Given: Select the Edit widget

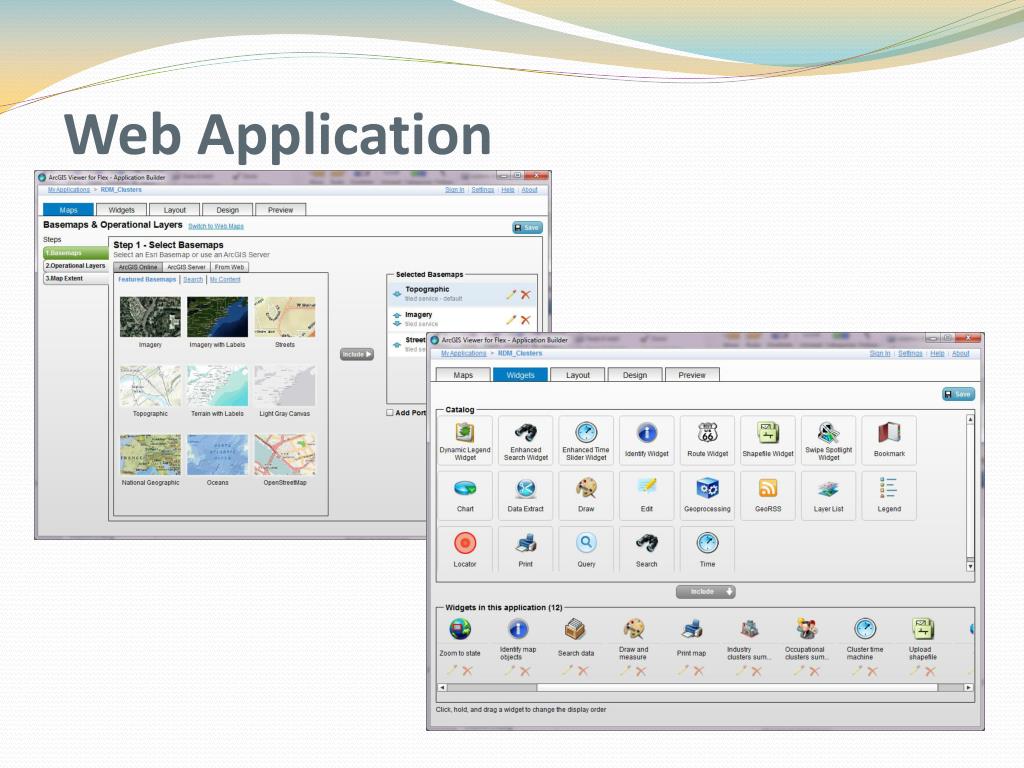Looking at the screenshot, I should coord(647,496).
